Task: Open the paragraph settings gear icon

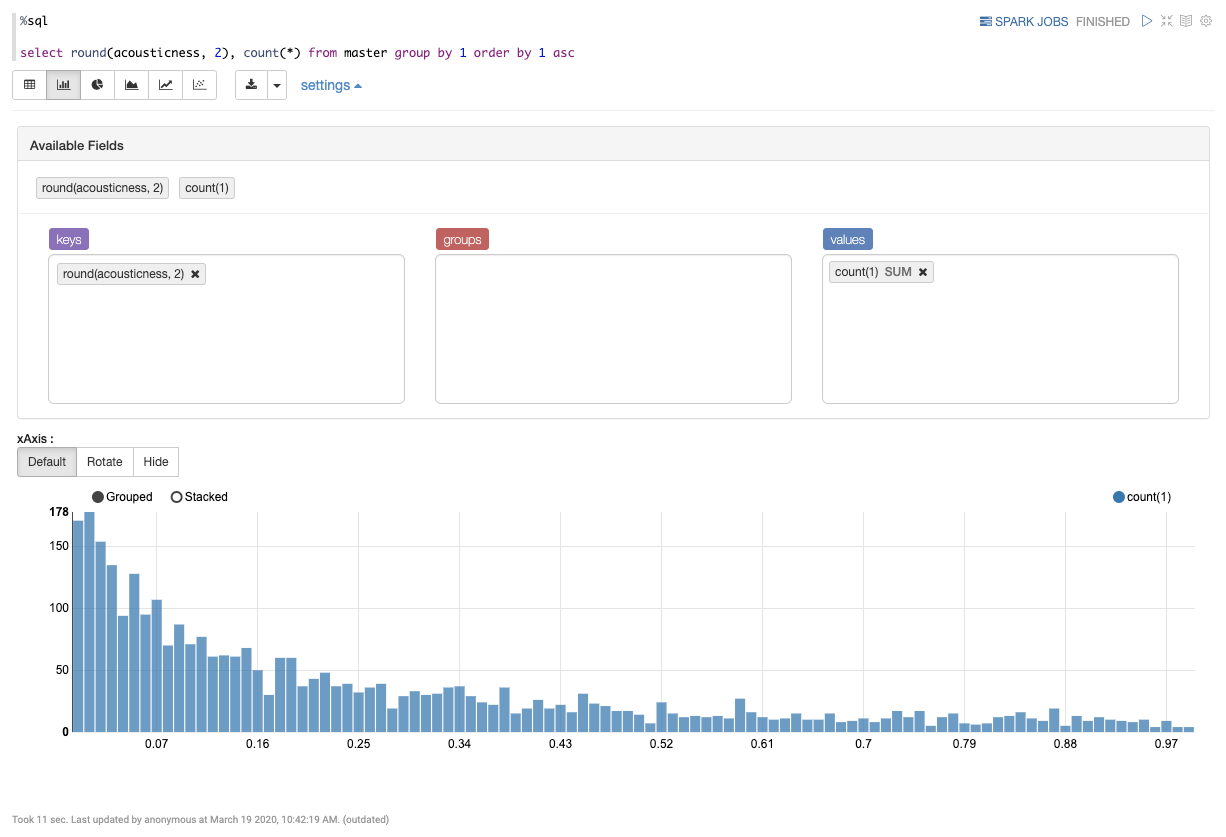Action: [1205, 21]
